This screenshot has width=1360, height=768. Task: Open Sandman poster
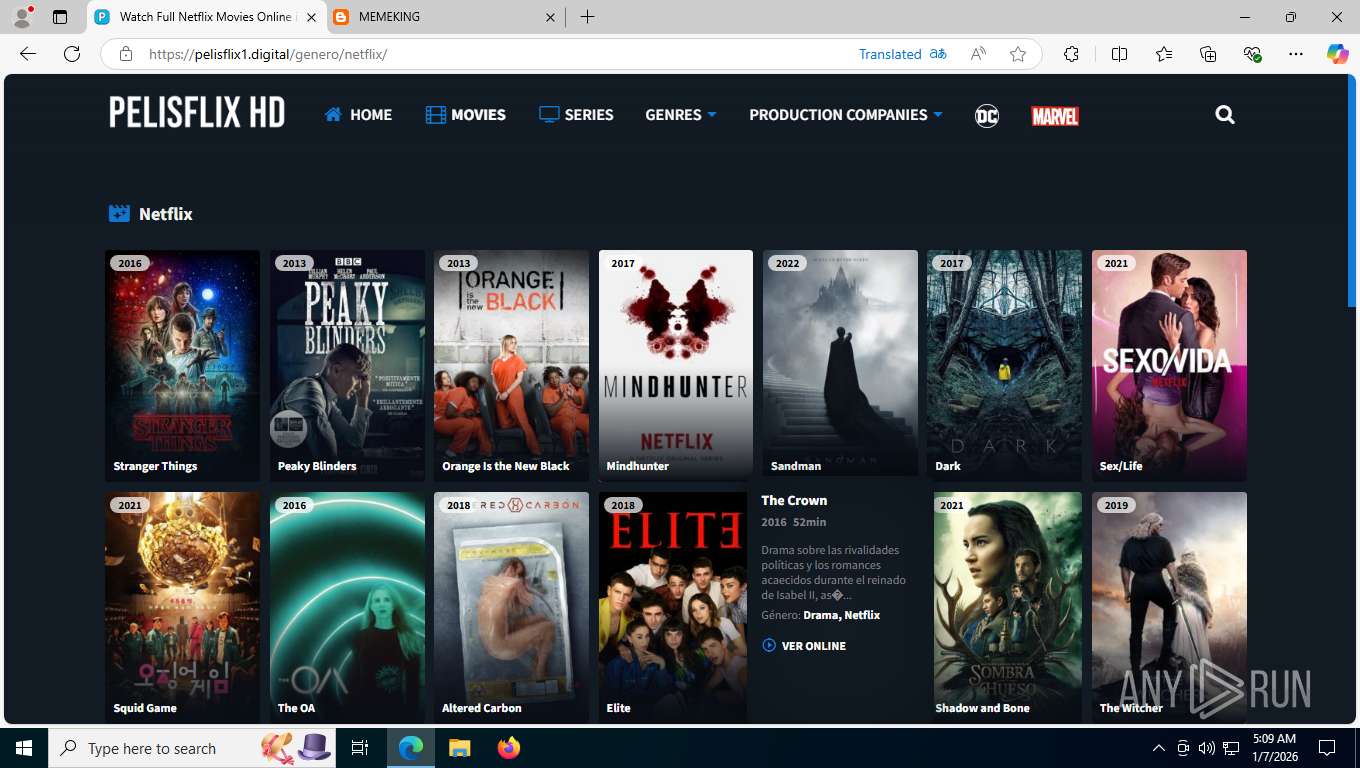pyautogui.click(x=840, y=365)
